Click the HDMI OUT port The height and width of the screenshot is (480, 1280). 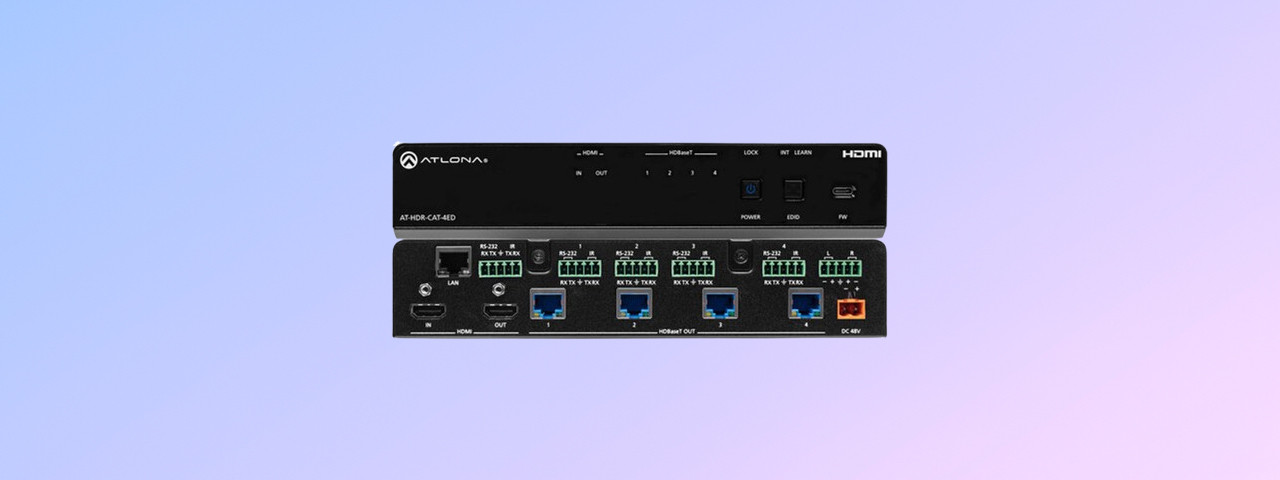(x=499, y=311)
